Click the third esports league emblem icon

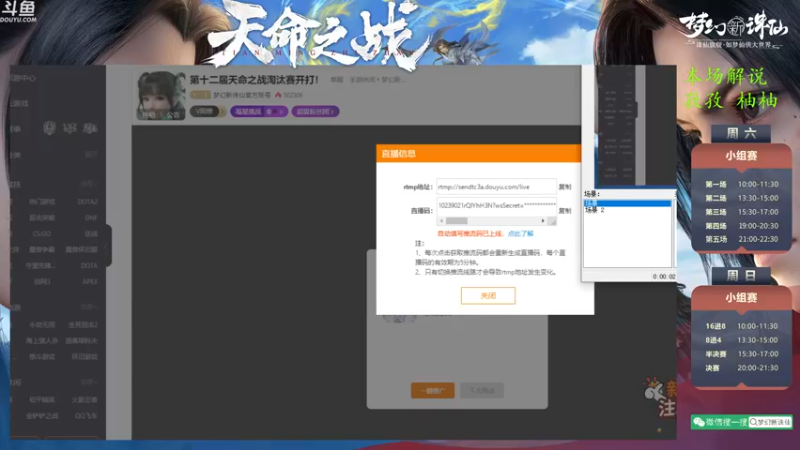click(x=90, y=128)
